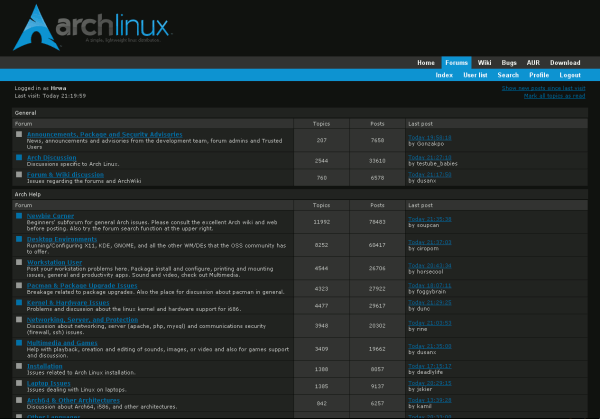
Task: Click Logout in the blue bar
Action: pyautogui.click(x=570, y=75)
